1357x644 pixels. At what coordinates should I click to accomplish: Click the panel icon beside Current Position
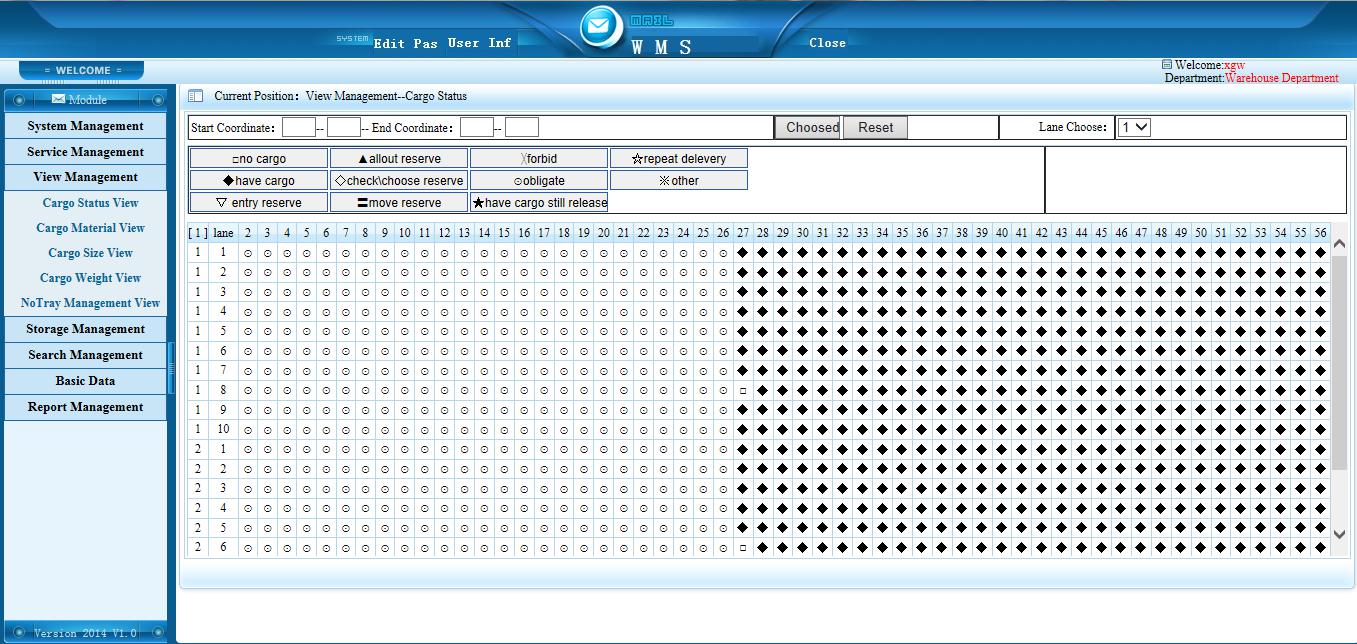pos(196,96)
